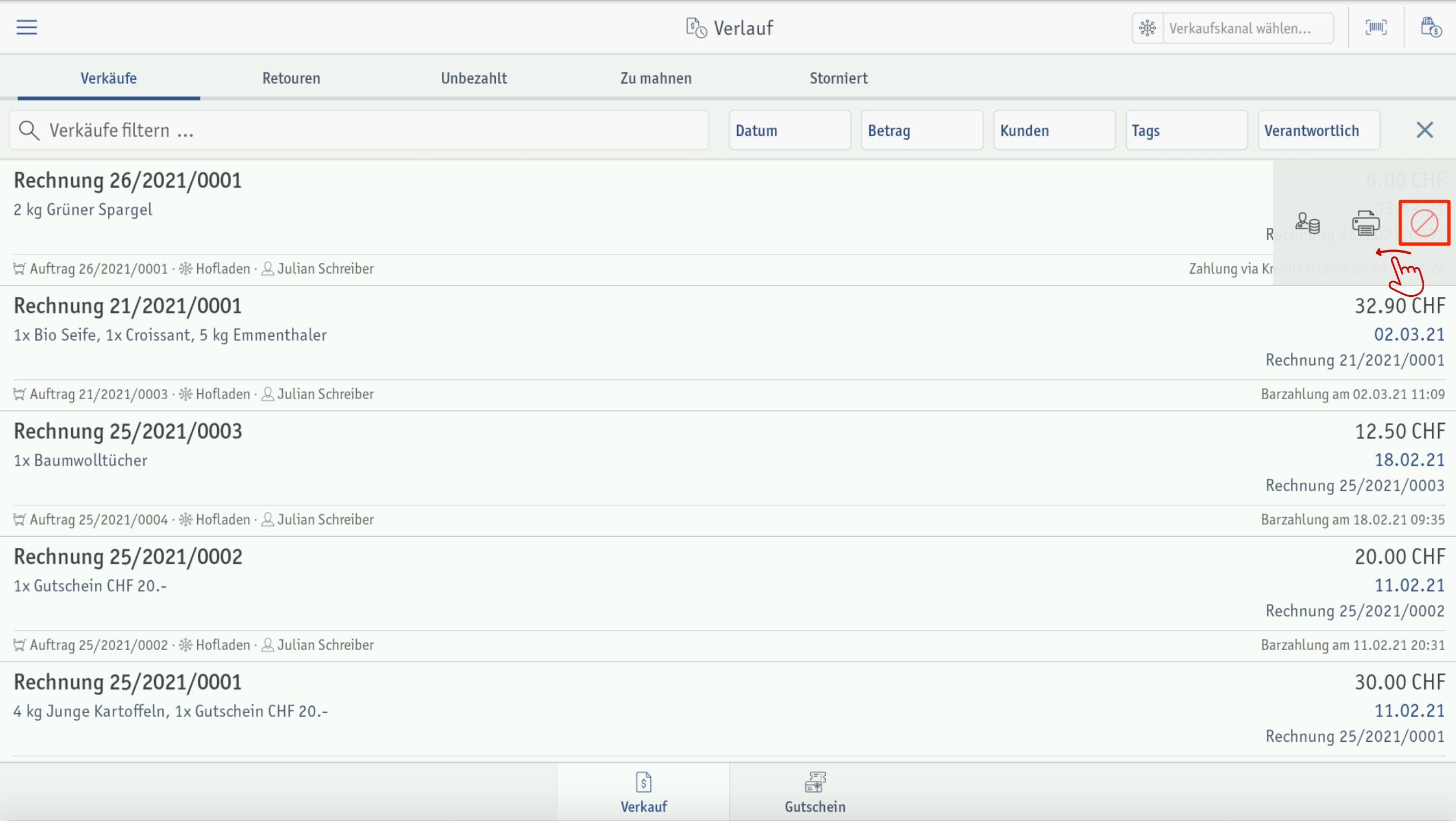Click item text 1x Gutschein CHF 20.-

[90, 586]
